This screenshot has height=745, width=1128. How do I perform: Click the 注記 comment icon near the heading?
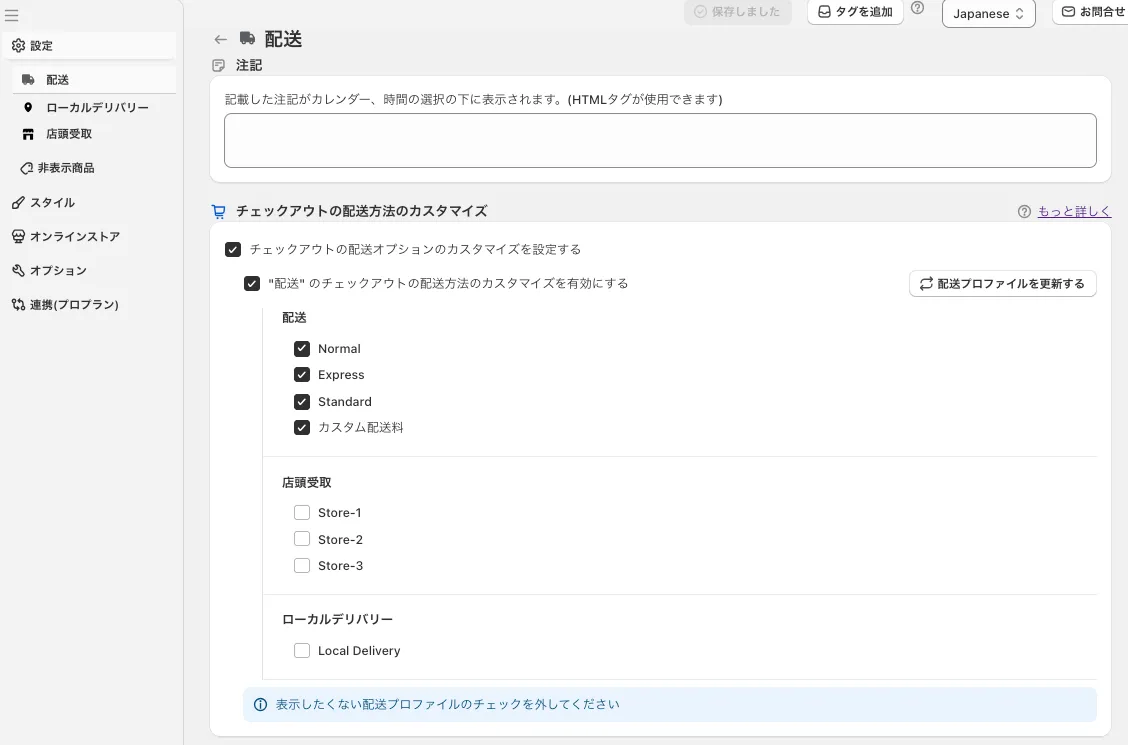[x=219, y=65]
